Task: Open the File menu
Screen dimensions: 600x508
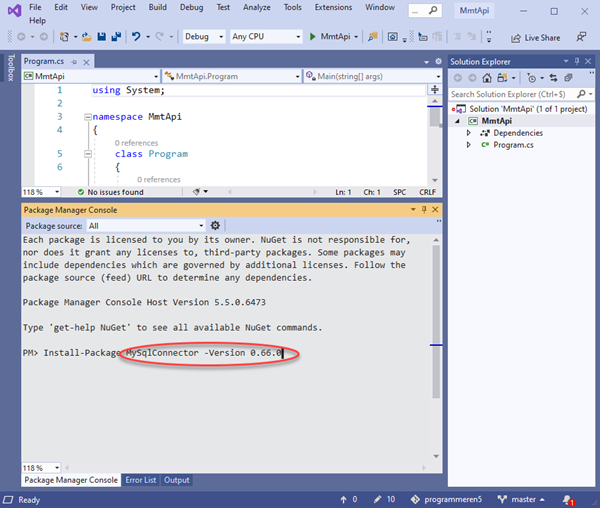Action: 35,7
